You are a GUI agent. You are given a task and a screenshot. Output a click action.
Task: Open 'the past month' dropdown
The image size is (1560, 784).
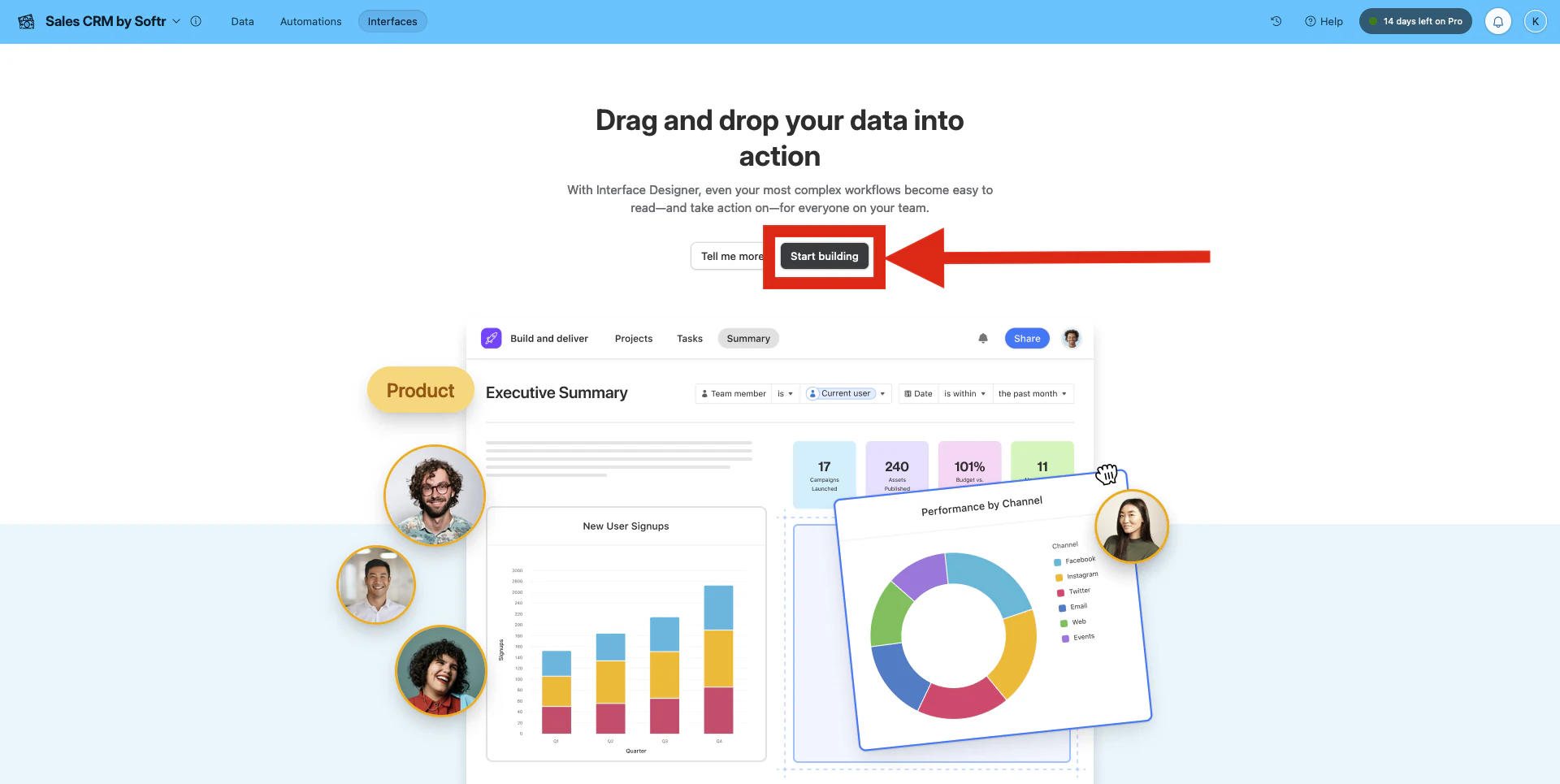[x=1033, y=394]
